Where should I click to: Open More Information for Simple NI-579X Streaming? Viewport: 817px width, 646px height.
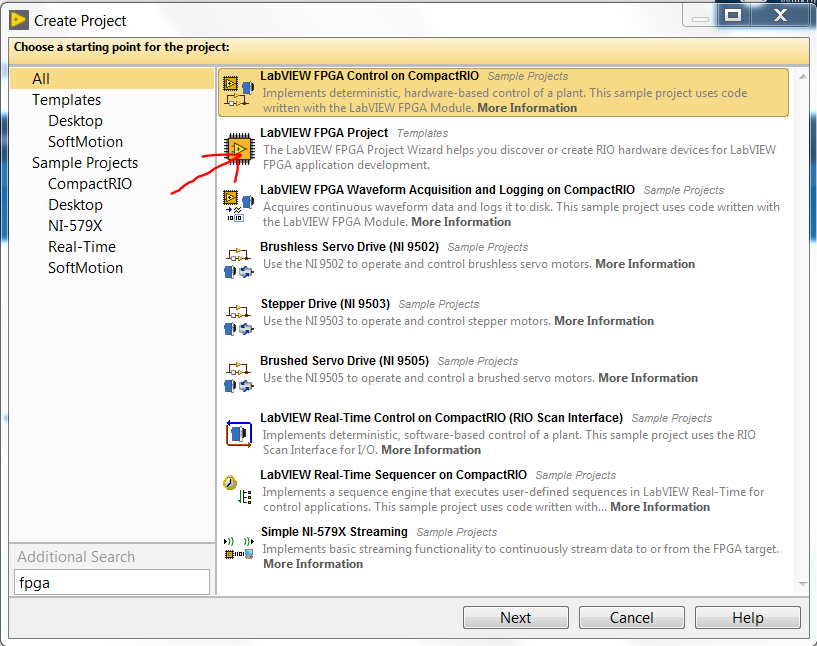coord(313,564)
